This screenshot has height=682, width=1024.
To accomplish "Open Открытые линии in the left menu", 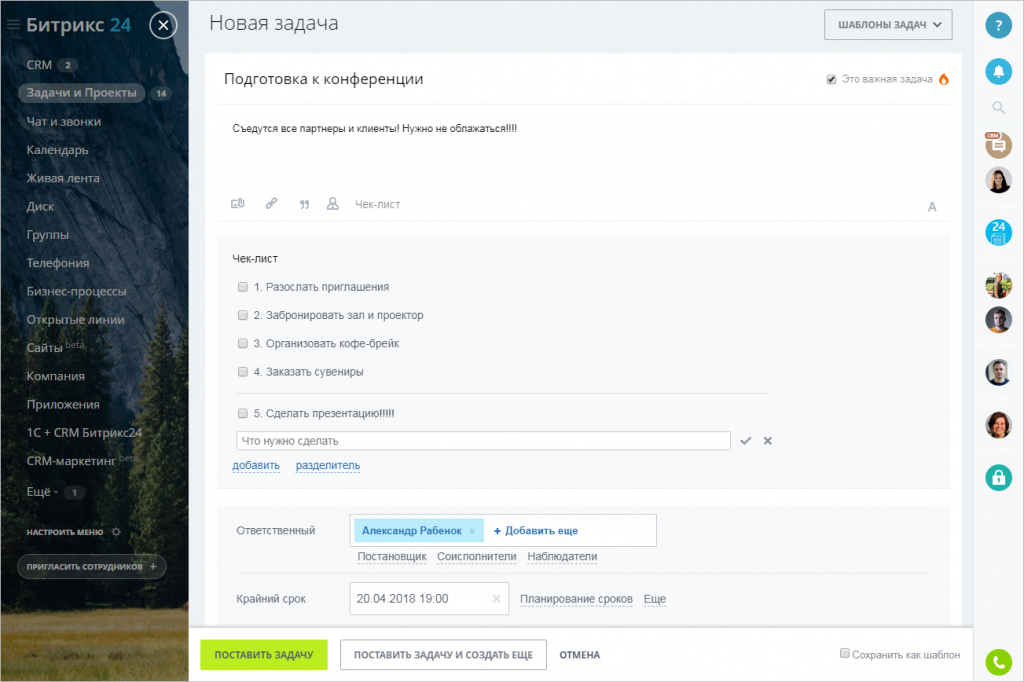I will (x=76, y=319).
